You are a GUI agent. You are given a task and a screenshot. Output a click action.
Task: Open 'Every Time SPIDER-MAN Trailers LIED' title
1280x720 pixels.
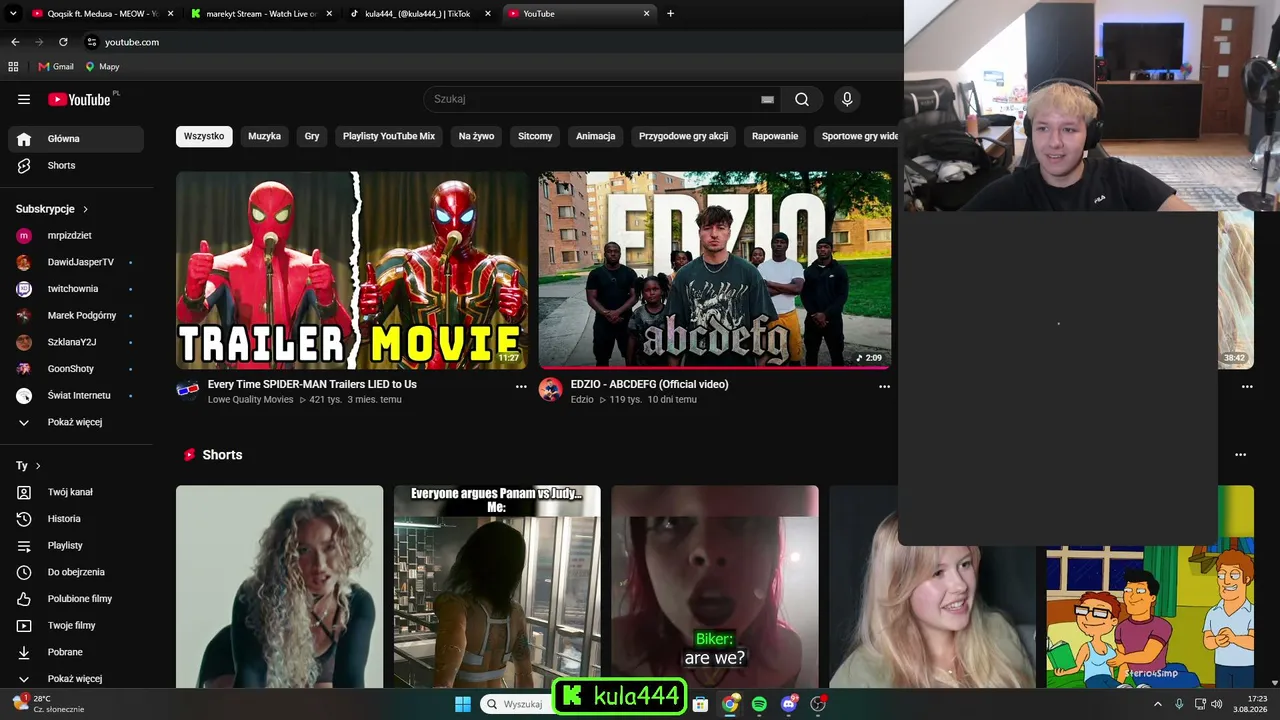[312, 384]
